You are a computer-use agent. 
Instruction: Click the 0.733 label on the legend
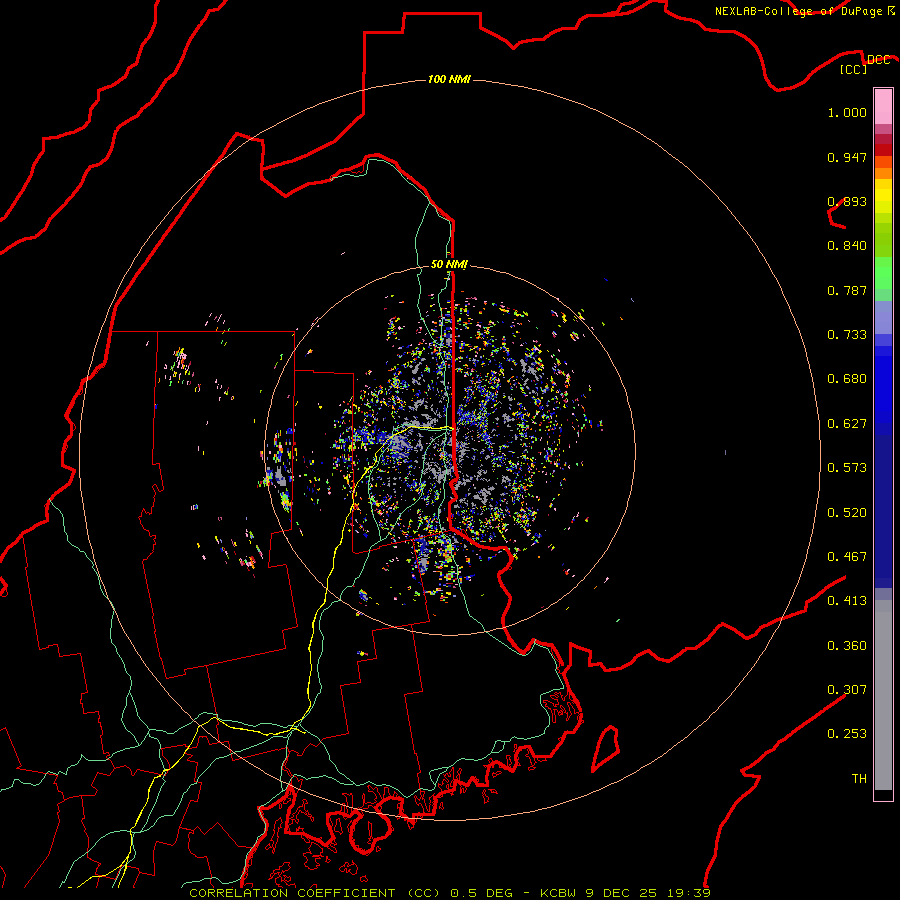coord(847,335)
